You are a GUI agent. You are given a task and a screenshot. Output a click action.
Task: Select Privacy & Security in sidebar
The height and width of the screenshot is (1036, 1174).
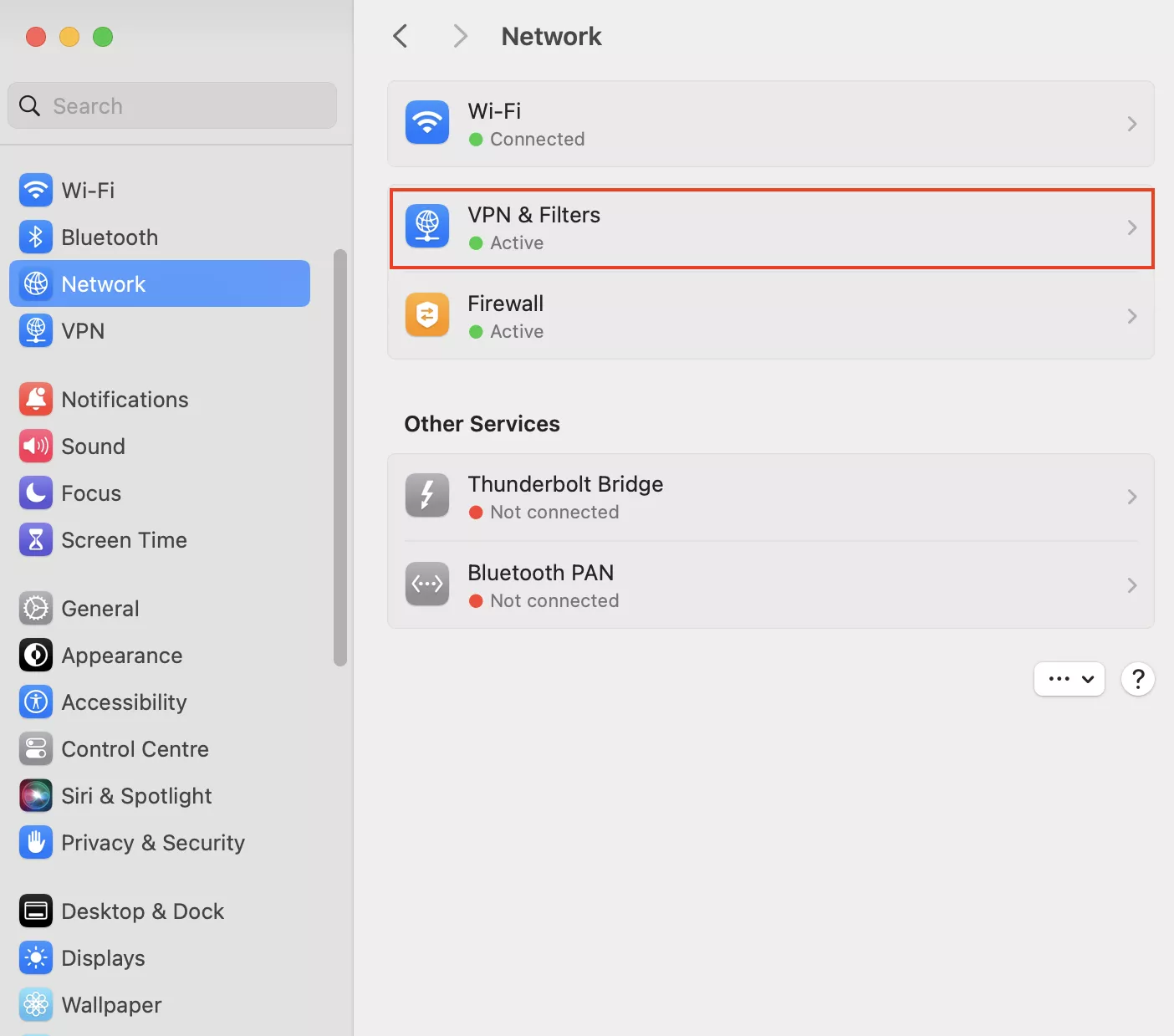point(153,843)
